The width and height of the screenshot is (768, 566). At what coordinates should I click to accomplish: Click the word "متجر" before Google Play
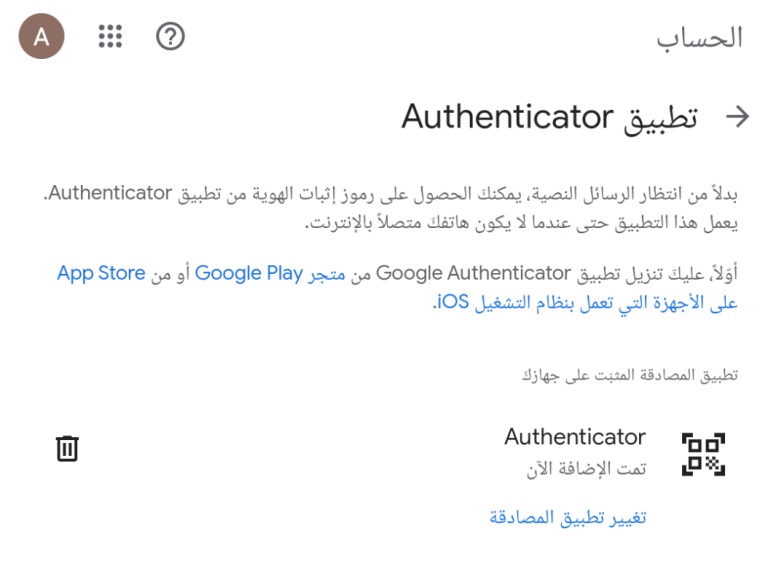(x=327, y=274)
